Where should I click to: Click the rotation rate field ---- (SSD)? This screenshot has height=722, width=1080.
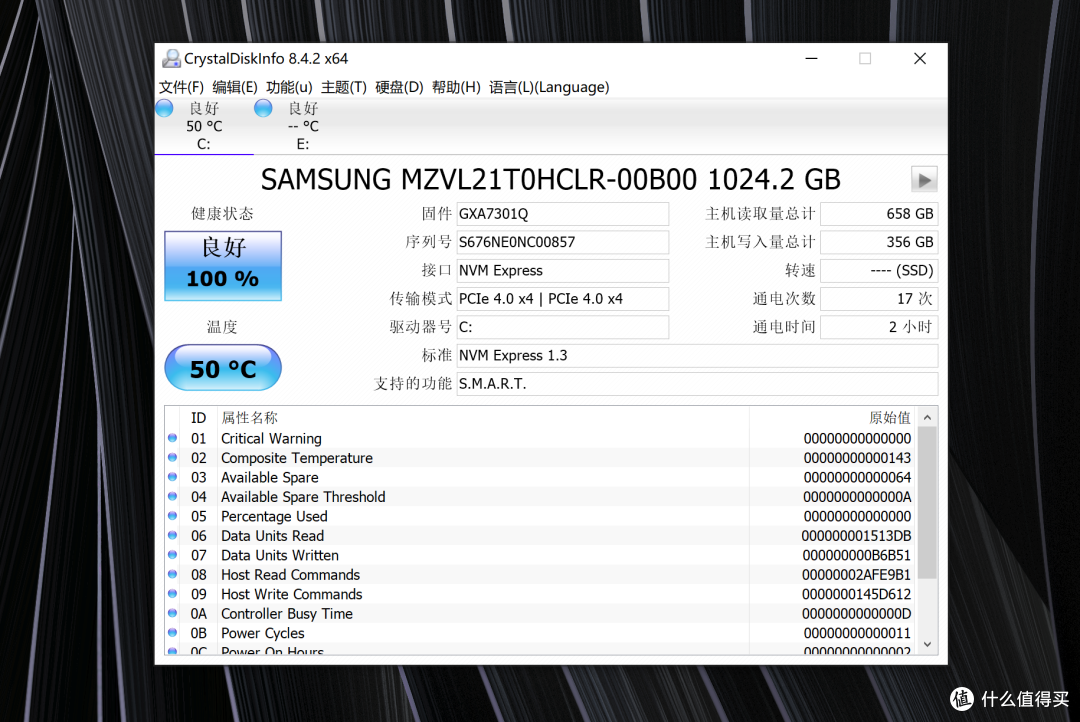[879, 271]
